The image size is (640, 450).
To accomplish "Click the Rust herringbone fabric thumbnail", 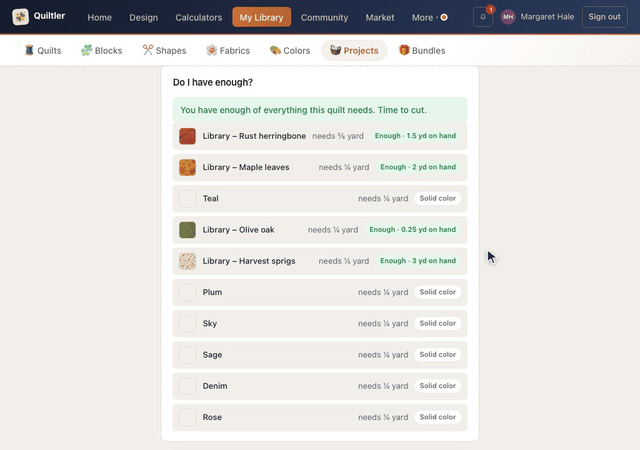I will click(x=187, y=136).
